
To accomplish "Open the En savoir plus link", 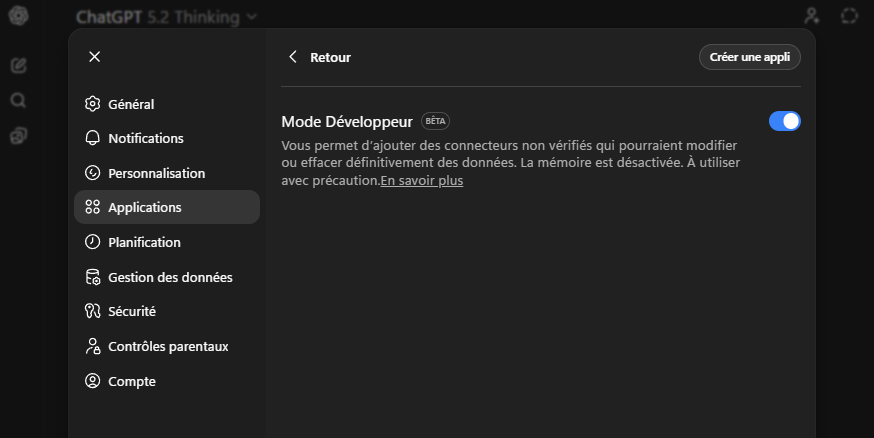I will pyautogui.click(x=422, y=181).
